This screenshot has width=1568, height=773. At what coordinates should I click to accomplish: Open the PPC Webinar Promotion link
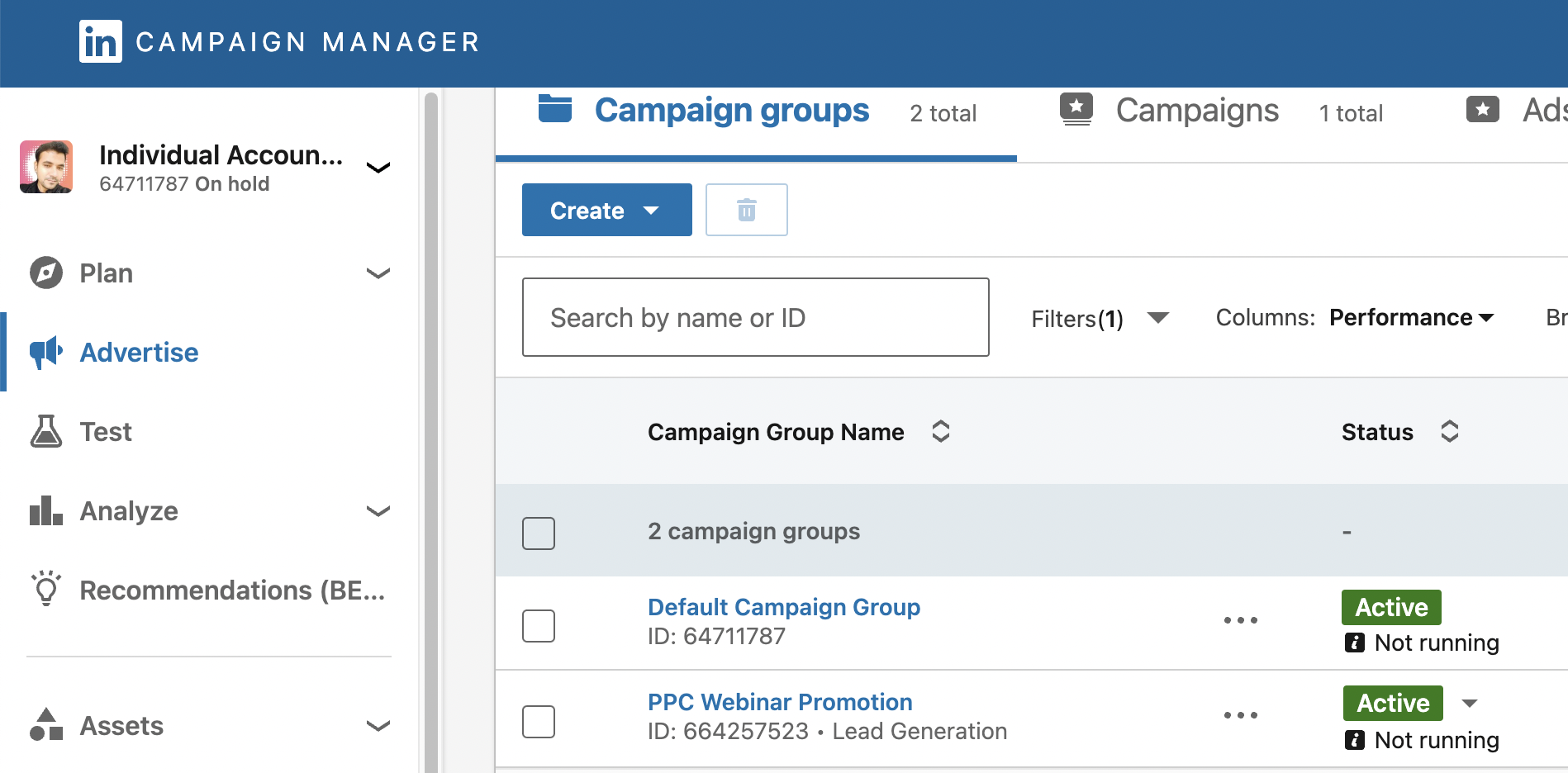point(780,702)
